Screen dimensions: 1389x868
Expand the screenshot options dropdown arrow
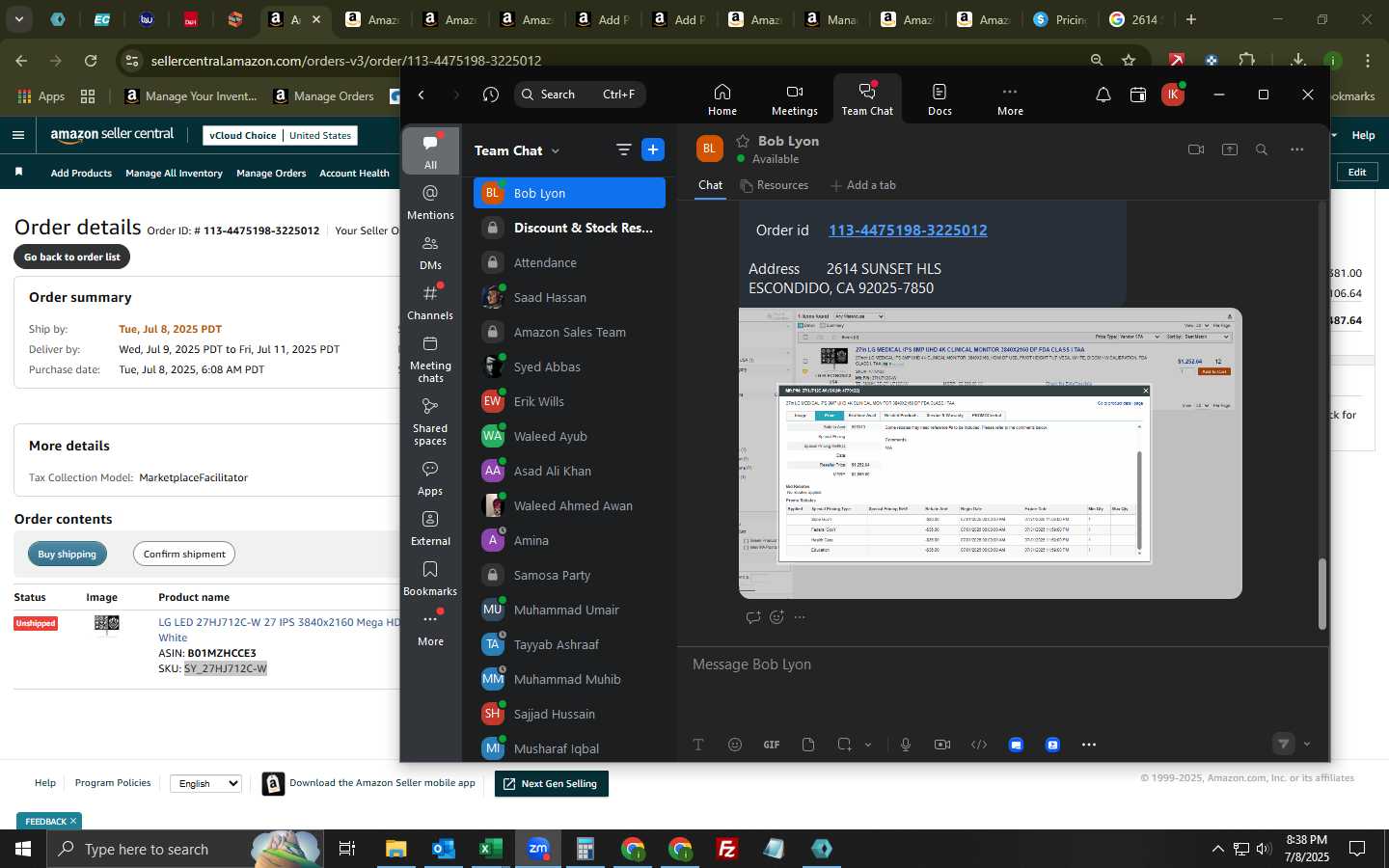tap(868, 745)
